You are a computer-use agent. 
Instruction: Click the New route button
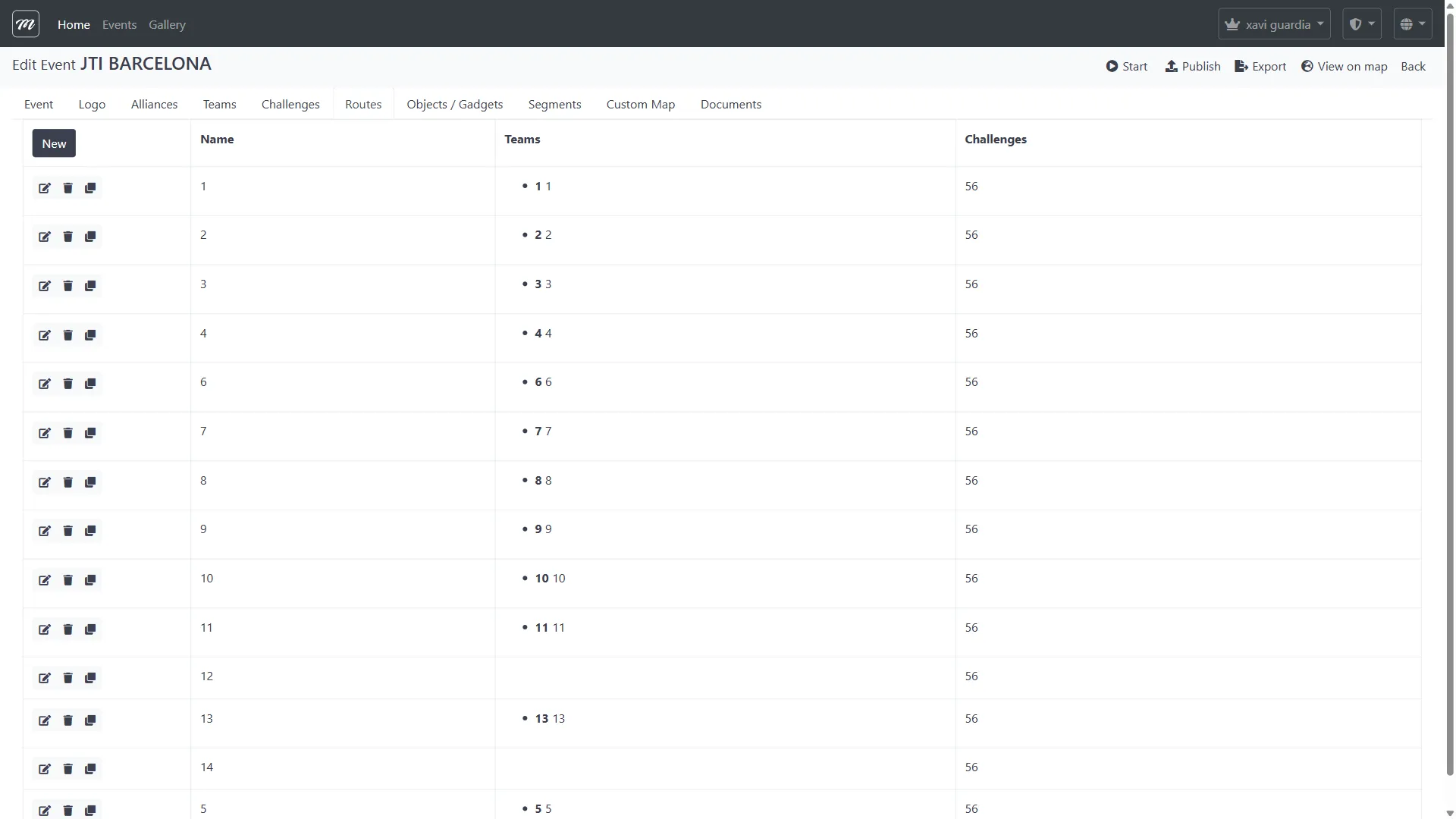(54, 143)
